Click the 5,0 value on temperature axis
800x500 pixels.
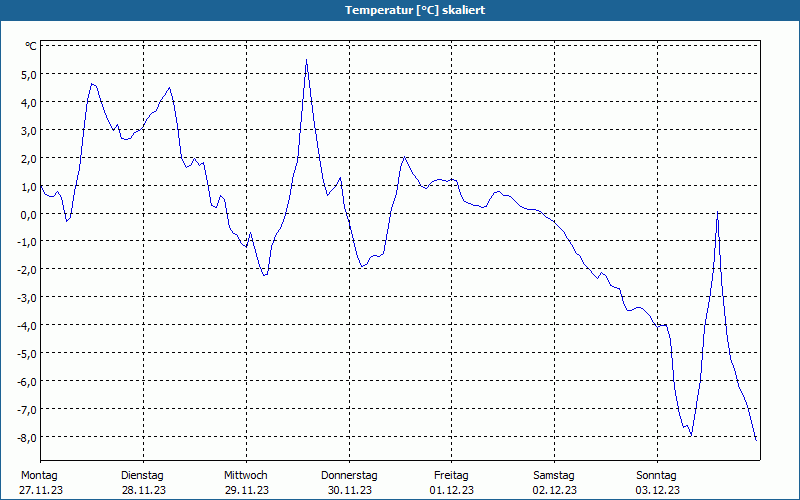pos(28,74)
